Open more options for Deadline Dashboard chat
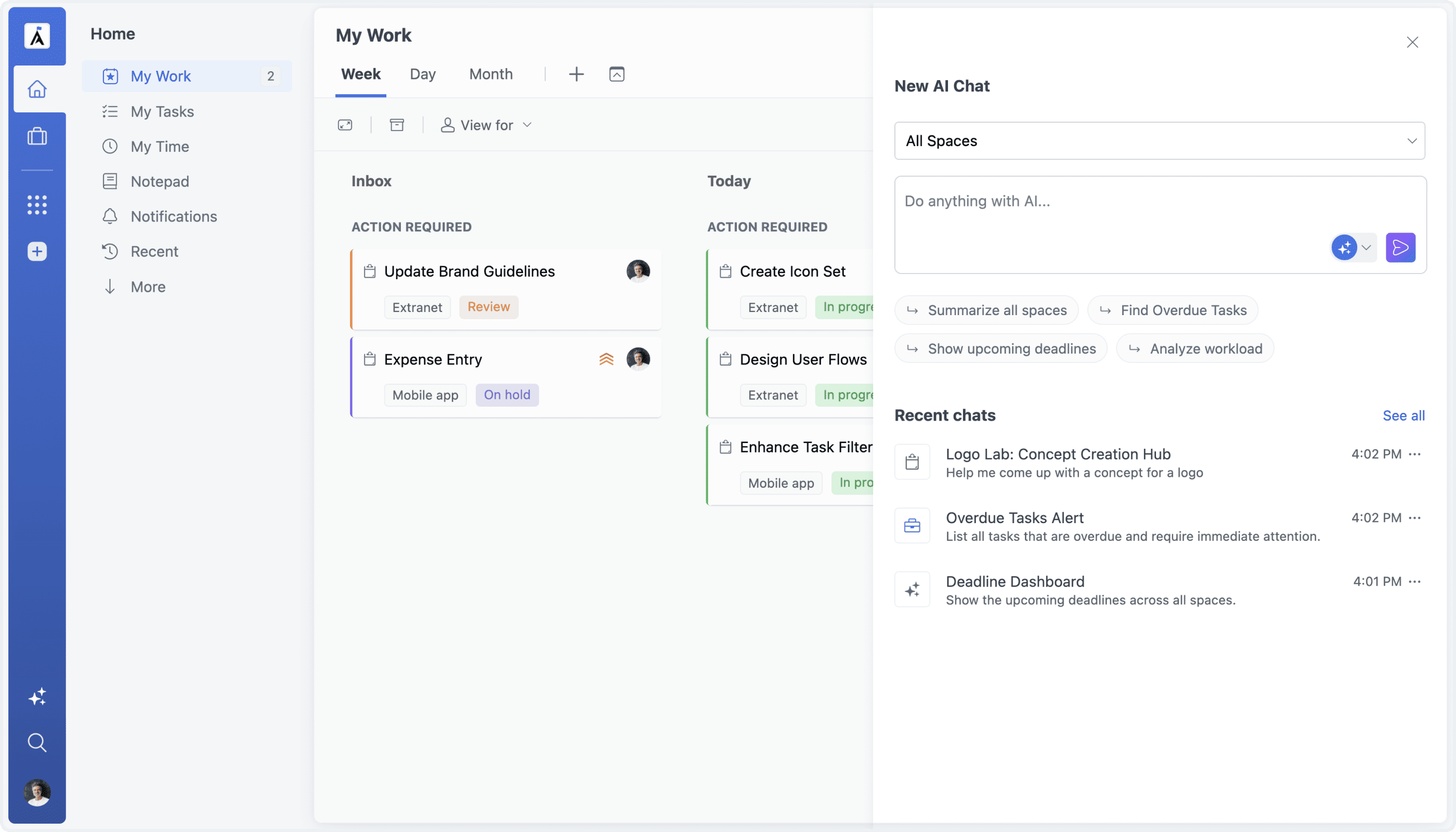Viewport: 1456px width, 832px height. tap(1414, 582)
